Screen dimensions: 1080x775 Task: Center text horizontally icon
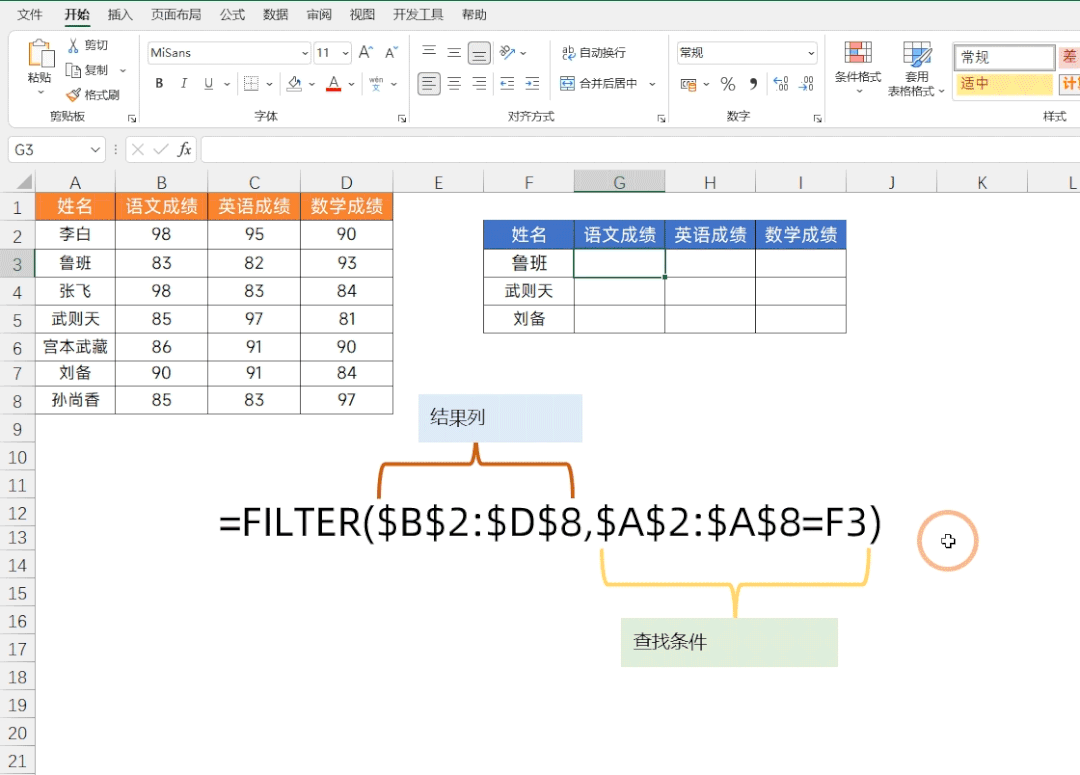coord(454,84)
